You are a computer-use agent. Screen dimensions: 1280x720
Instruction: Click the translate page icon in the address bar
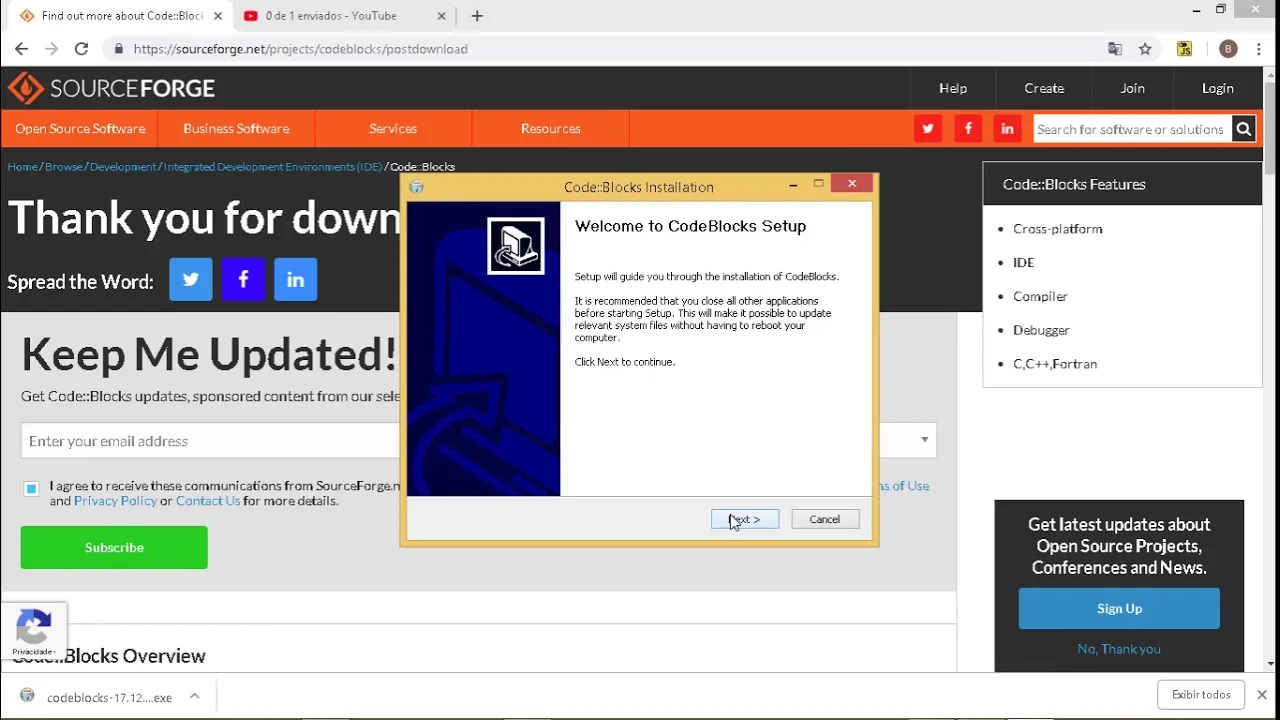(x=1115, y=49)
